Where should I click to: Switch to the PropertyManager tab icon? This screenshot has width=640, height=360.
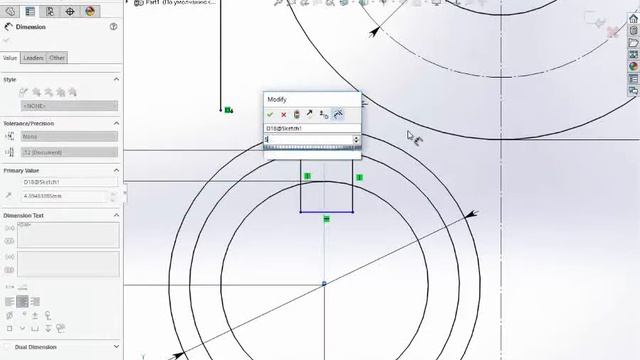30,11
